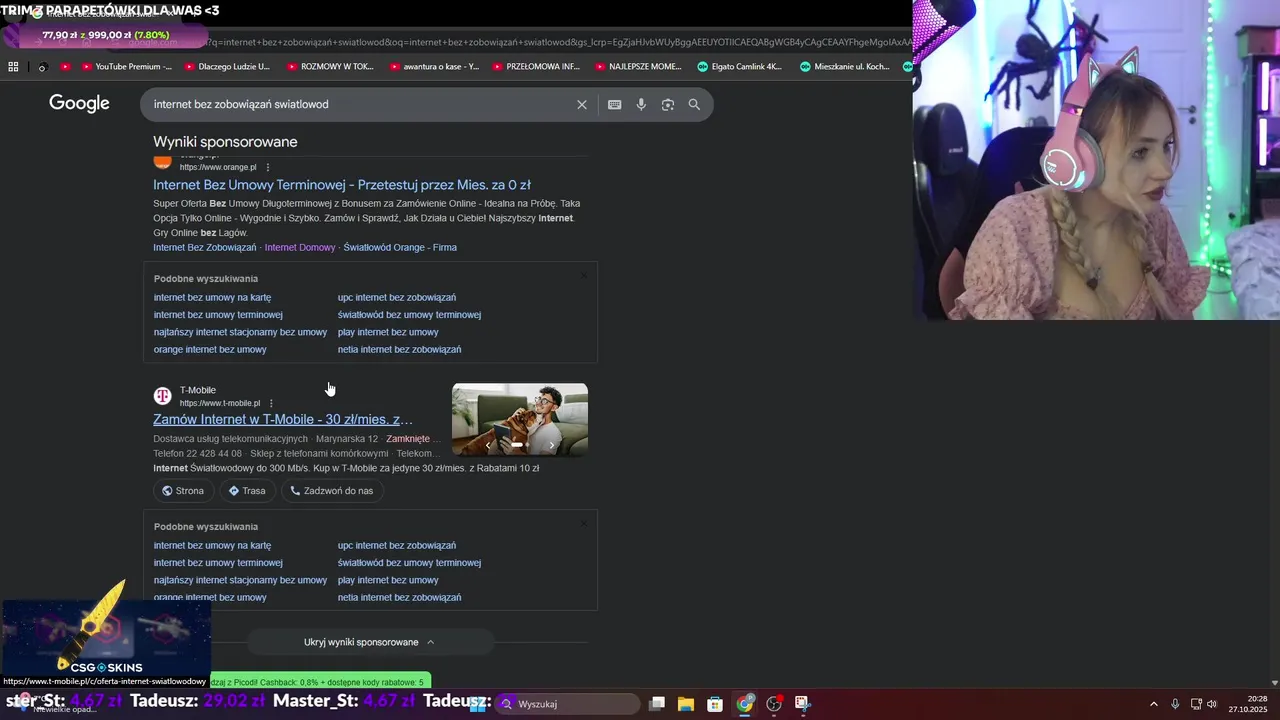
Task: Open Google Lens image search
Action: tap(668, 105)
